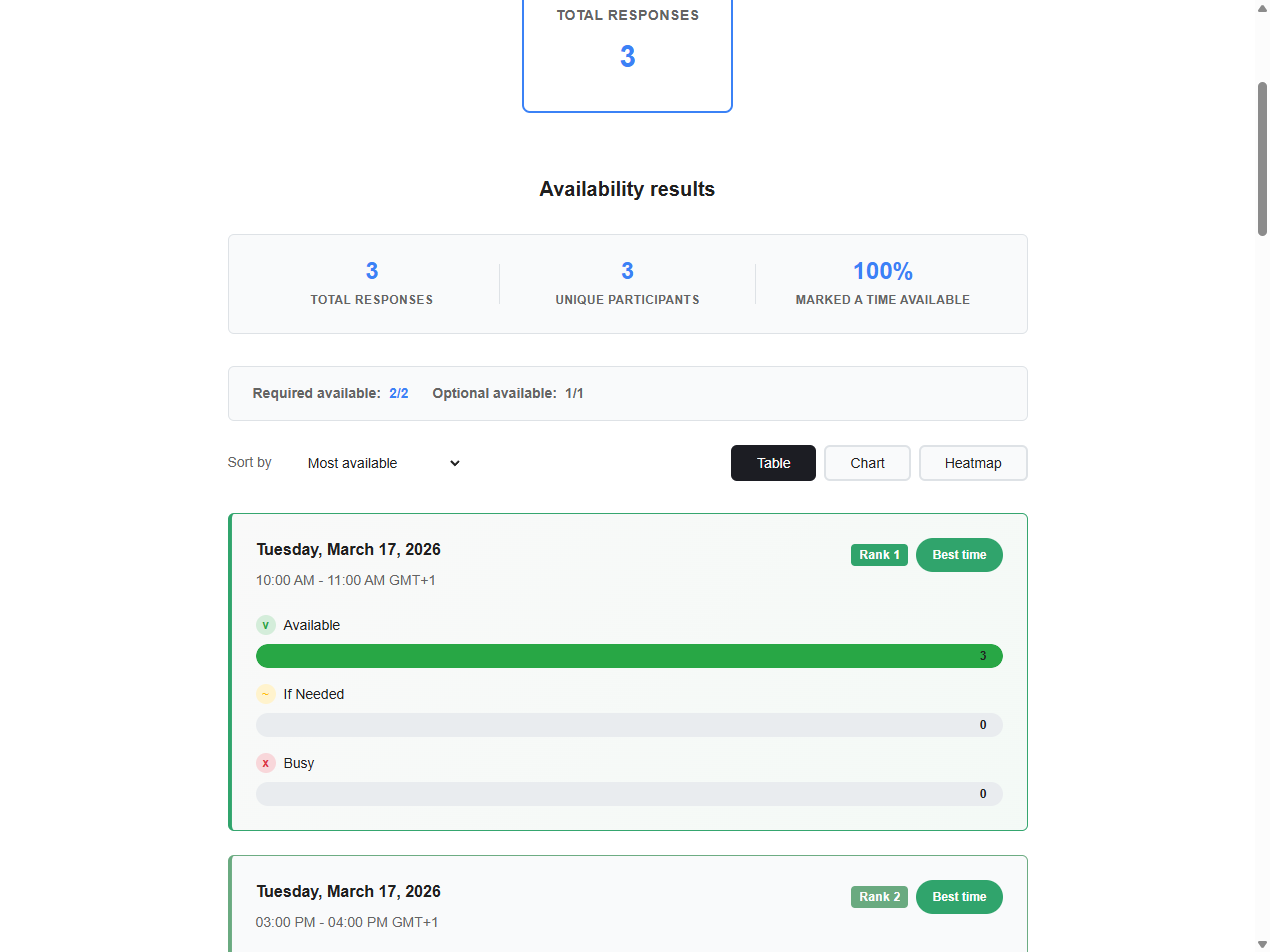Open the Most available sort dropdown
This screenshot has width=1270, height=952.
click(x=383, y=463)
